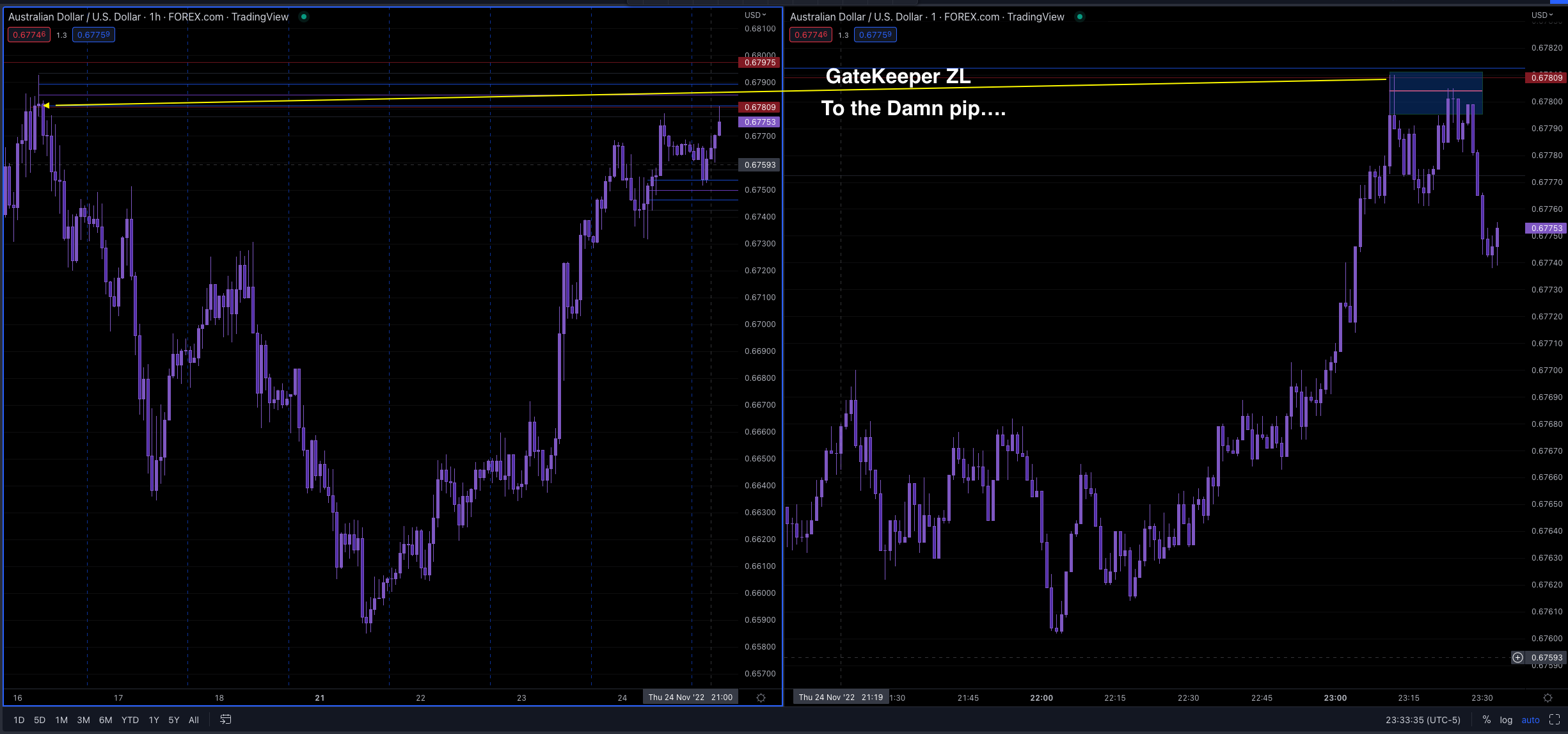1568x734 pixels.
Task: Toggle log scale mode
Action: point(1506,719)
